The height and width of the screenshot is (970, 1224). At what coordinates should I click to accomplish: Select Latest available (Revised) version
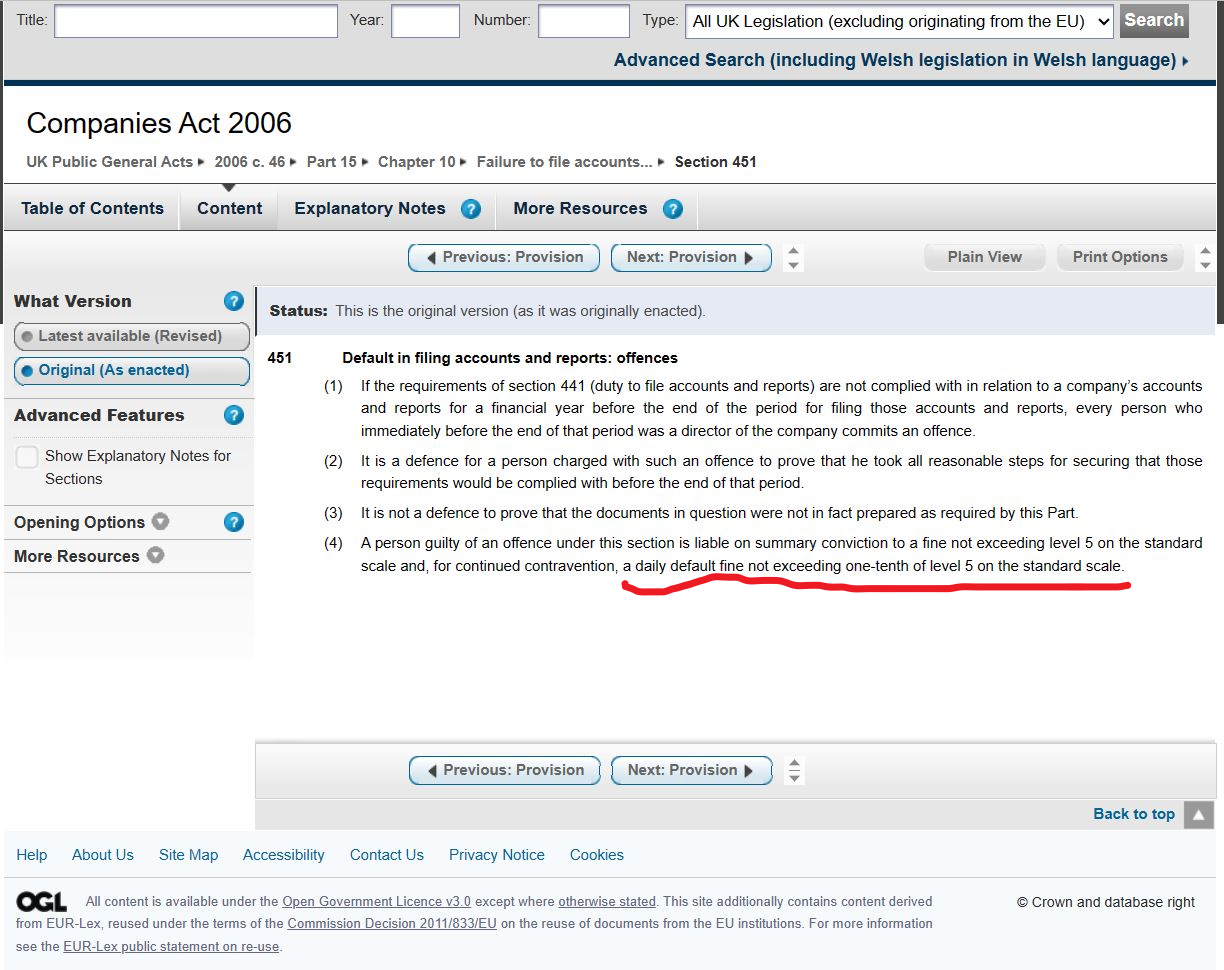pos(131,336)
